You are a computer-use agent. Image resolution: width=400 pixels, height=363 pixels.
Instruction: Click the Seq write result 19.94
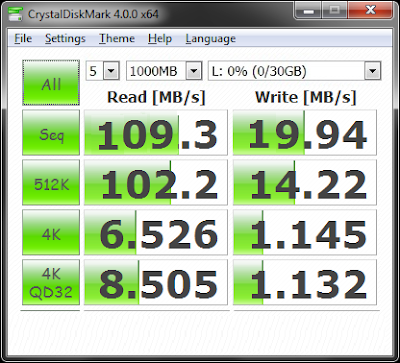click(x=305, y=133)
